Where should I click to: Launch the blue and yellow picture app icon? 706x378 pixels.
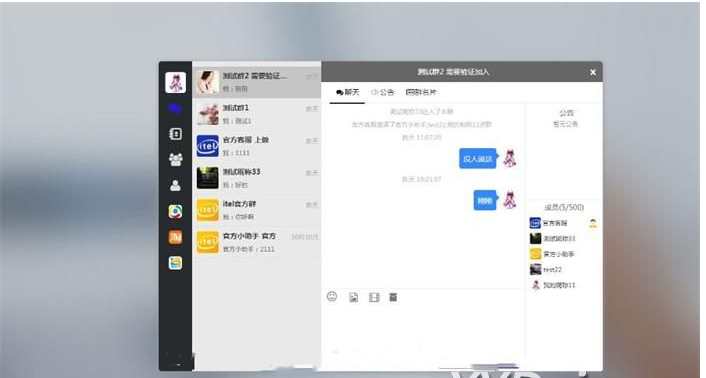coord(175,263)
